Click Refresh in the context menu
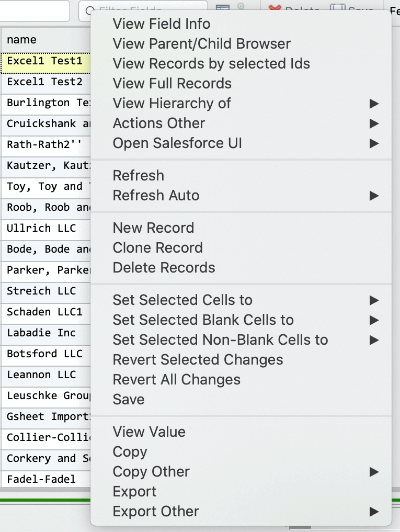The image size is (400, 532). click(x=241, y=176)
